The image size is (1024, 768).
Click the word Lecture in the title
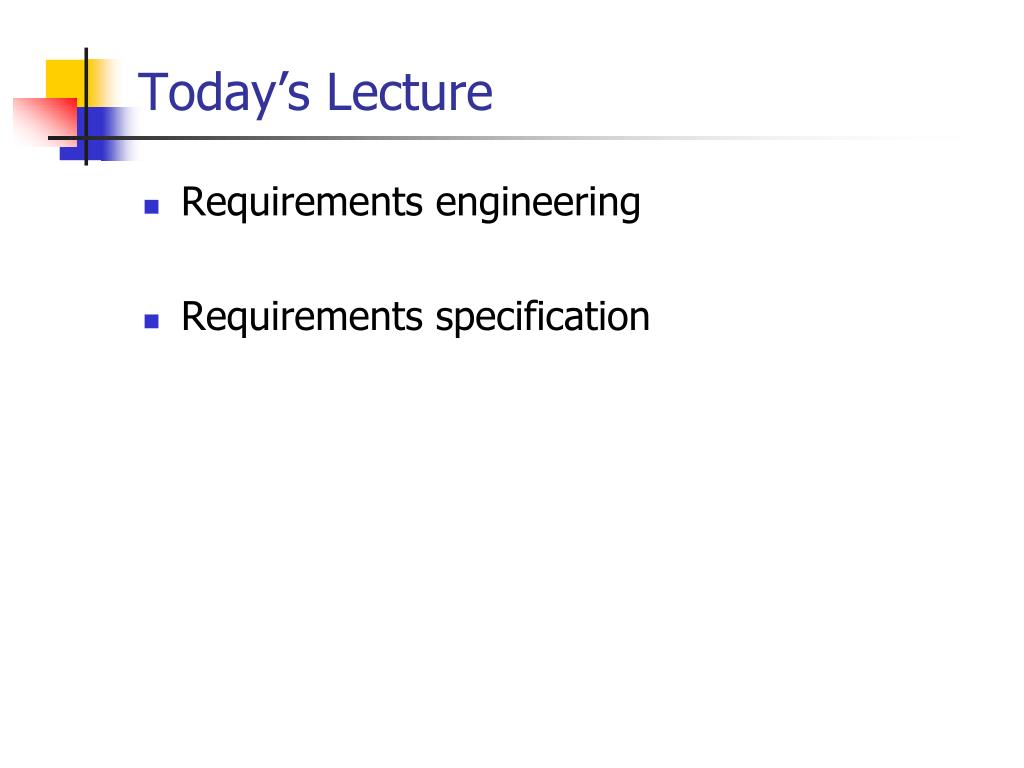click(x=409, y=92)
